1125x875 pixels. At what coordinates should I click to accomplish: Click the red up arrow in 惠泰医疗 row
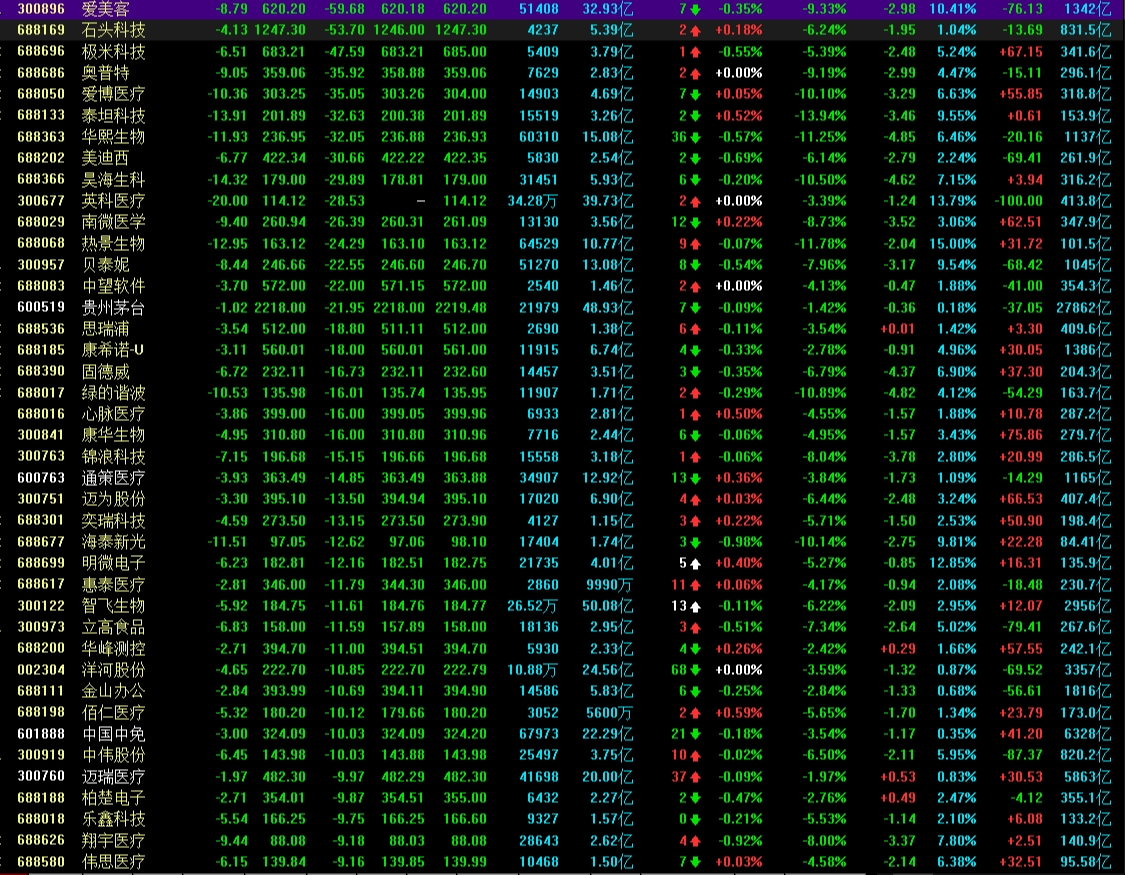pos(695,585)
